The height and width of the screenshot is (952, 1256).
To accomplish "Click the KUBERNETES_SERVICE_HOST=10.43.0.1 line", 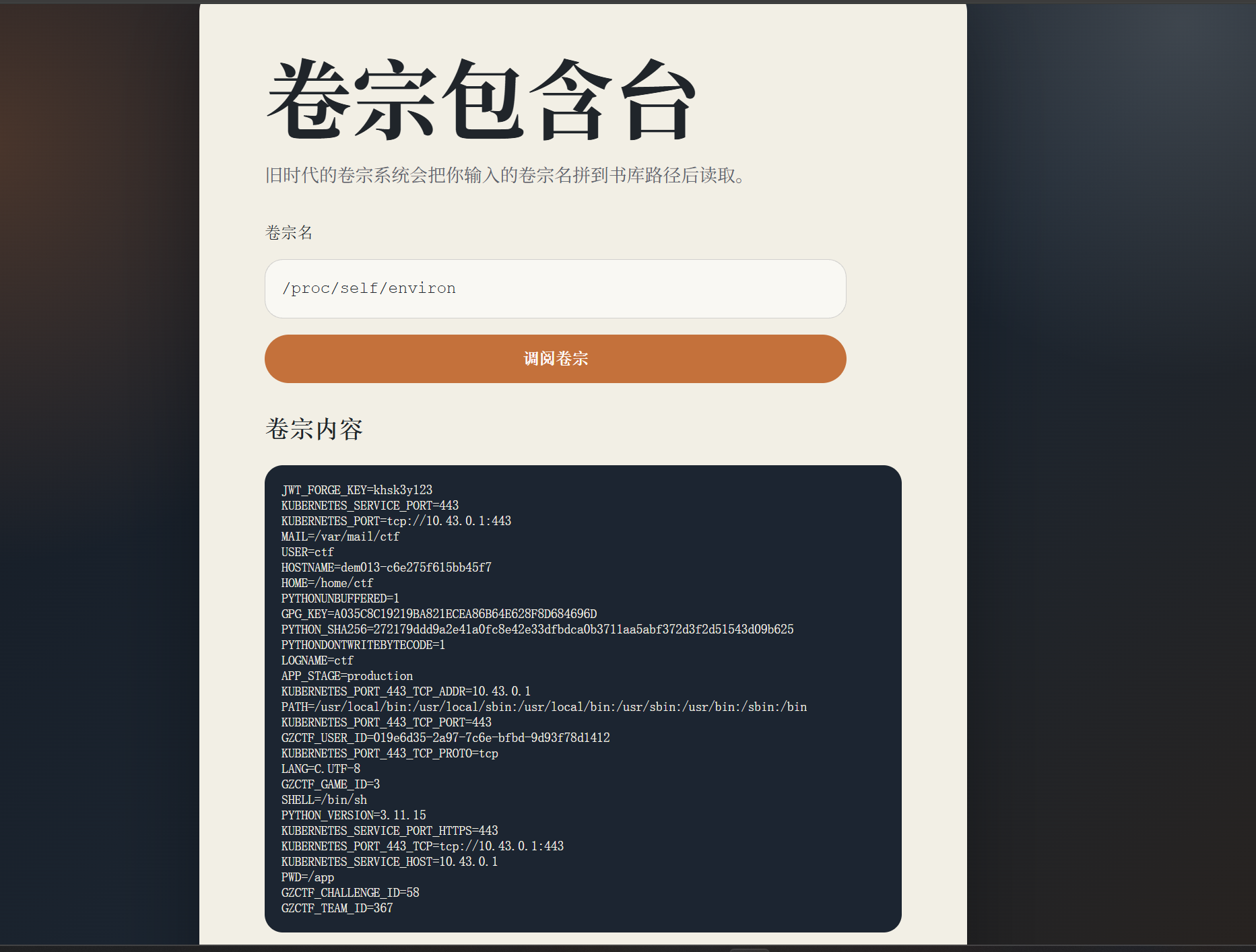I will (x=389, y=862).
